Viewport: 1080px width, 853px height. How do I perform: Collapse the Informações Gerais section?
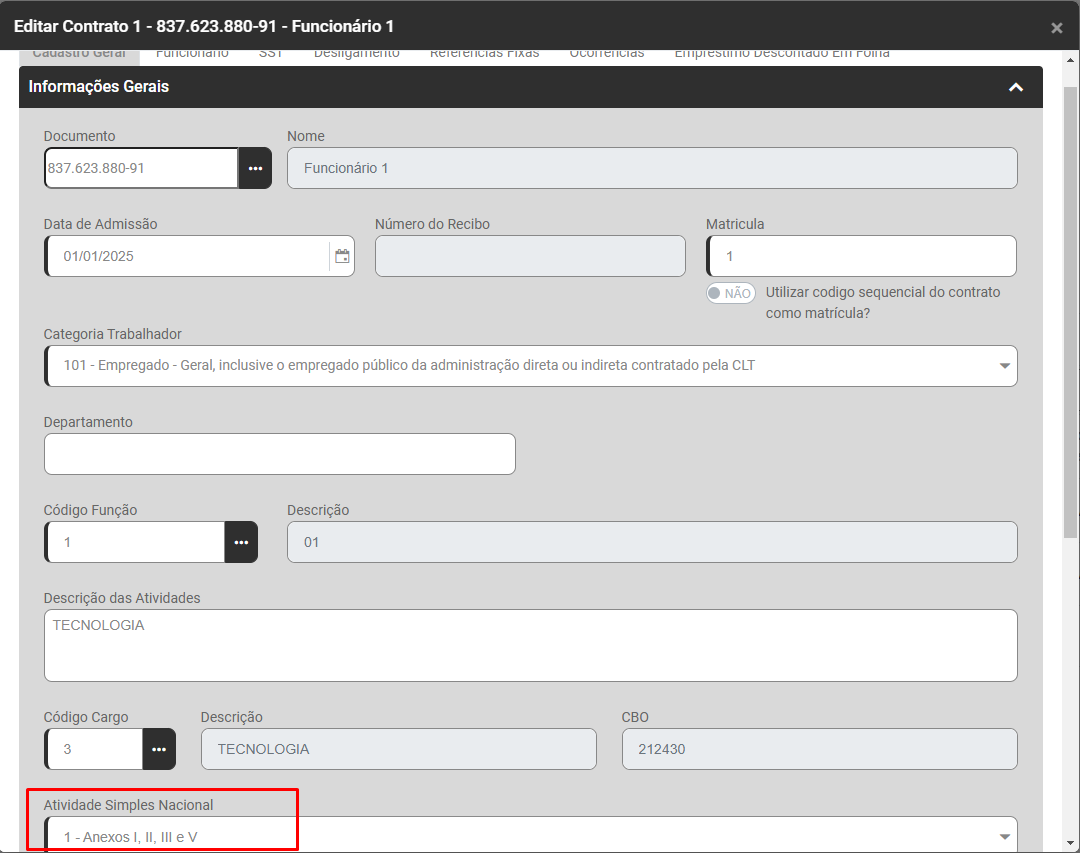point(1015,88)
